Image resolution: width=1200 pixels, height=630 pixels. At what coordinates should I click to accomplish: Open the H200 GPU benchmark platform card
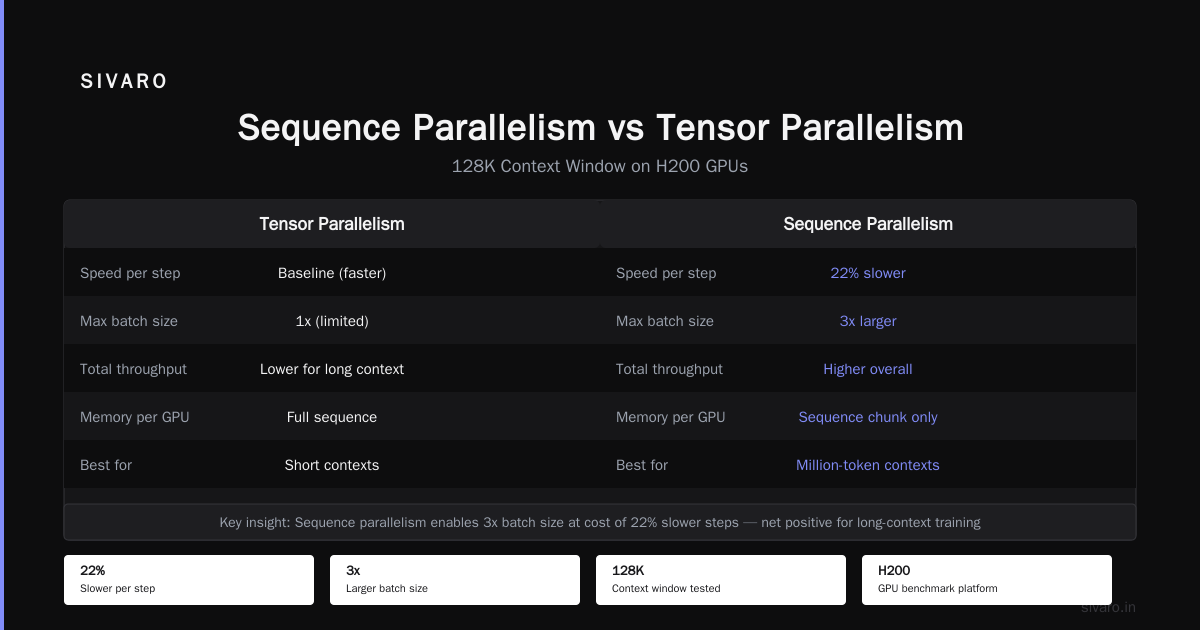point(987,580)
